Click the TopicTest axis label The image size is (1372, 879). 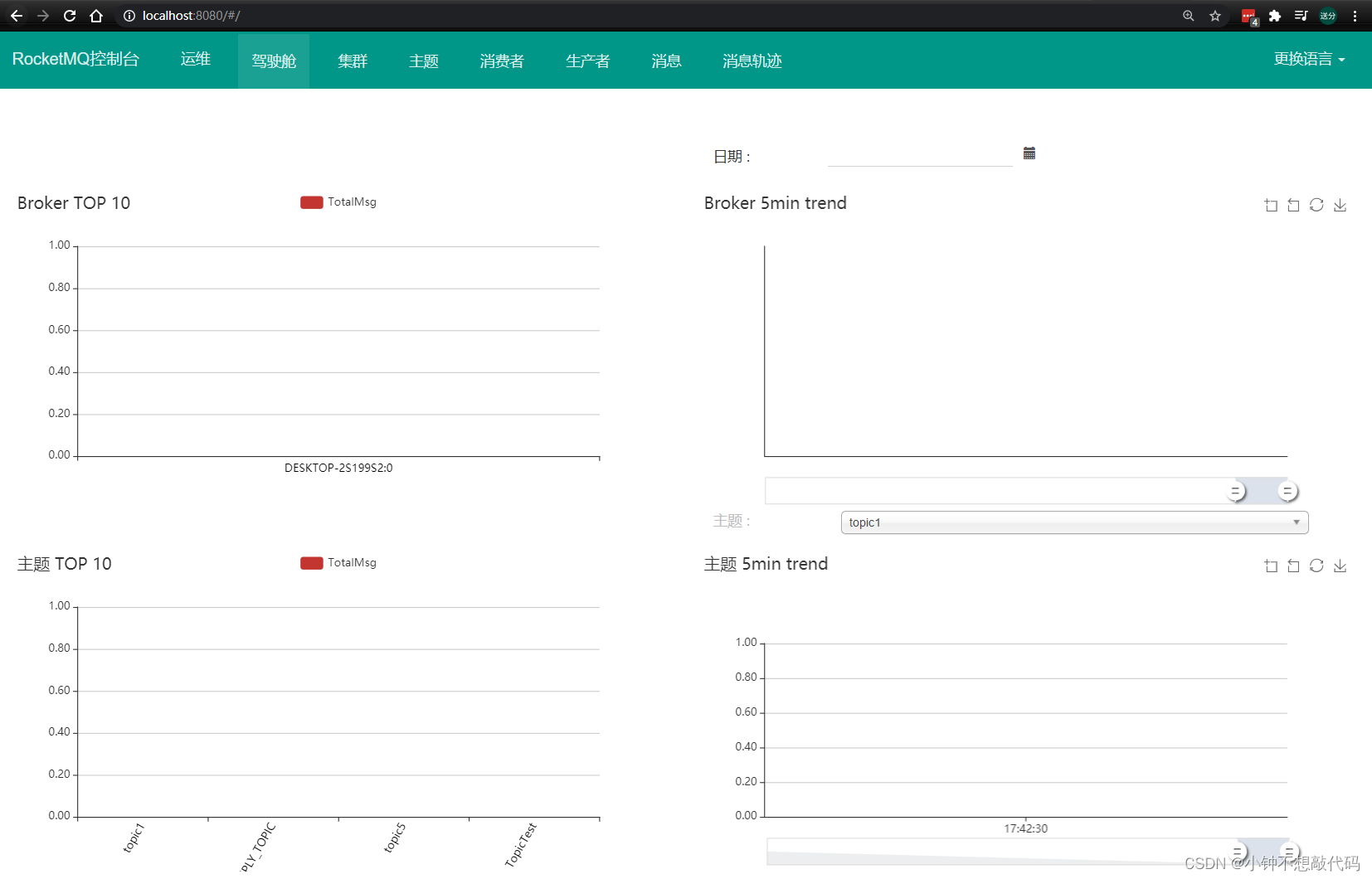pos(521,845)
